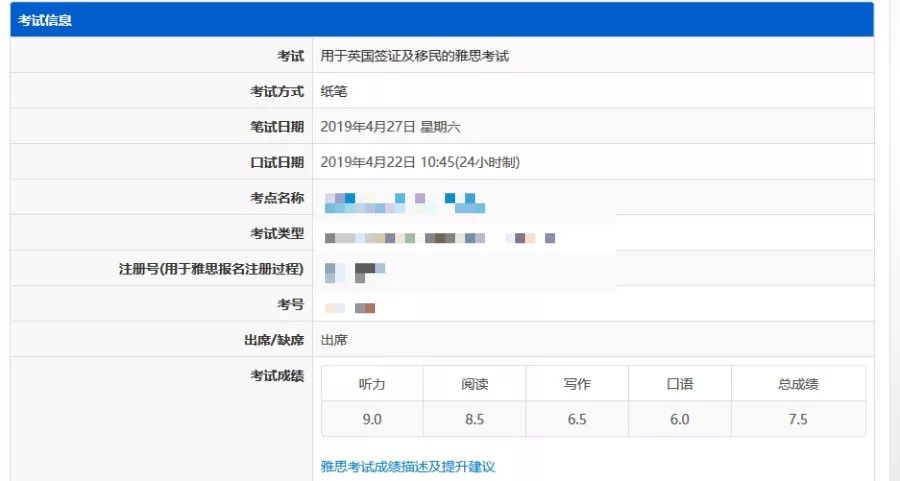Click the 写作 column header
Screen dimensions: 900x481
tap(577, 384)
